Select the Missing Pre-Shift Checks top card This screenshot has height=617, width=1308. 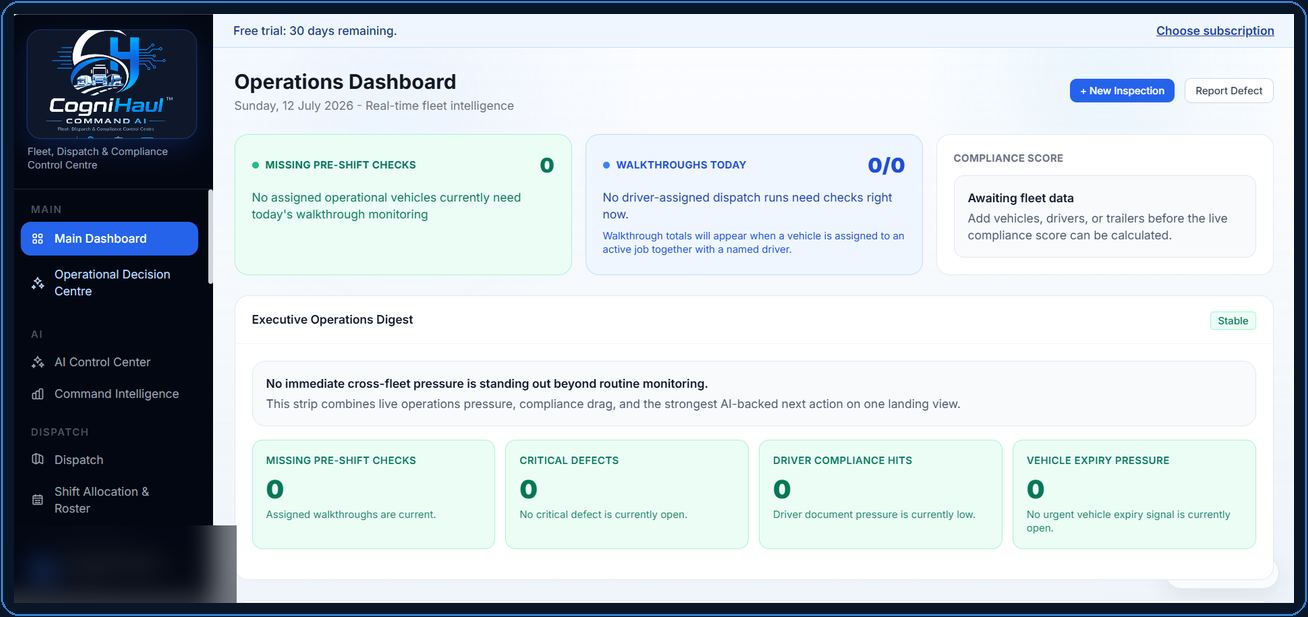point(403,204)
